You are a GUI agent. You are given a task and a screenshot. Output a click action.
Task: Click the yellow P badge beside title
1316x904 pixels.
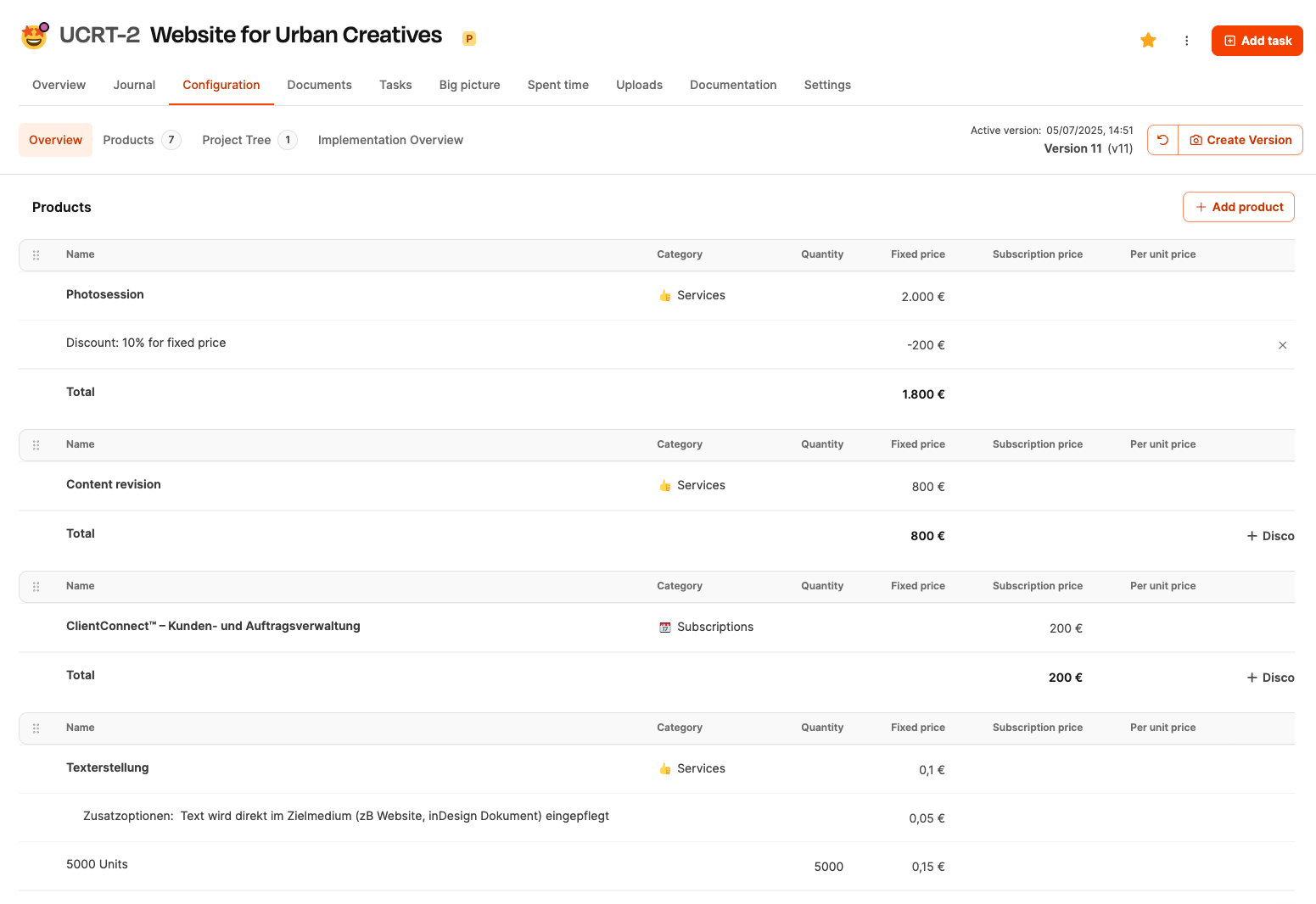[x=468, y=38]
